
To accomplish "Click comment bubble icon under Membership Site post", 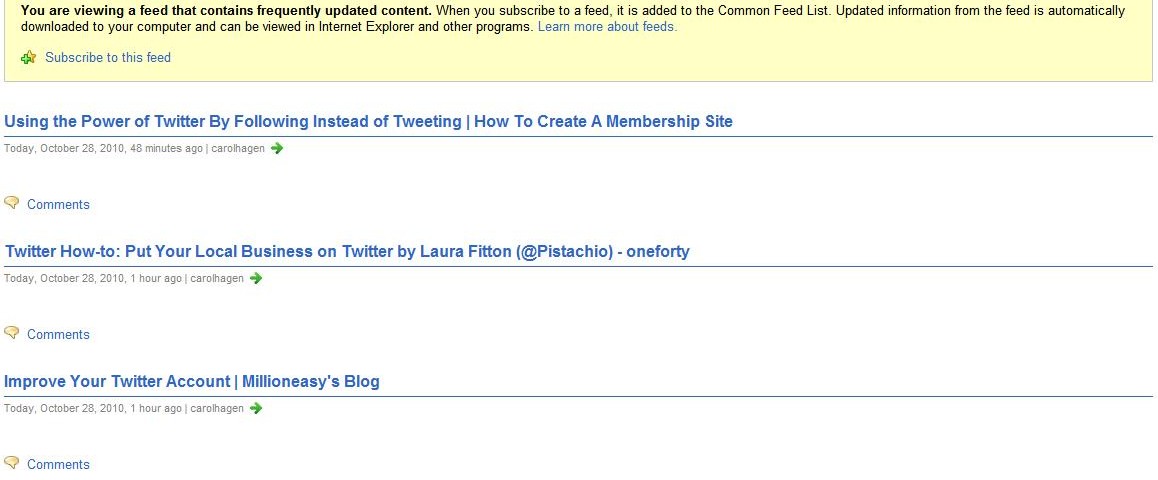I will click(x=11, y=203).
